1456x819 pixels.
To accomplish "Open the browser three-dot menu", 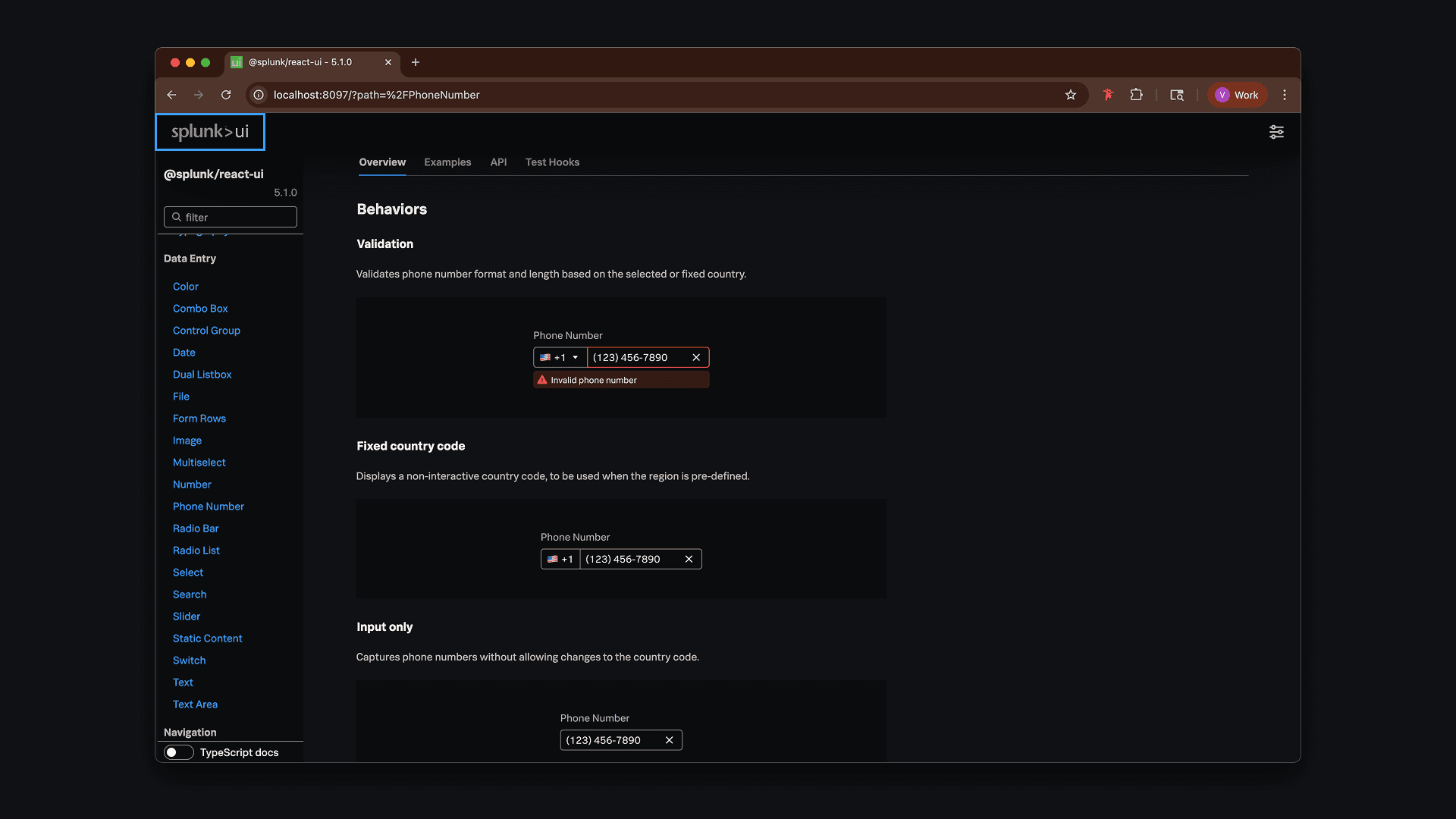I will coord(1284,95).
